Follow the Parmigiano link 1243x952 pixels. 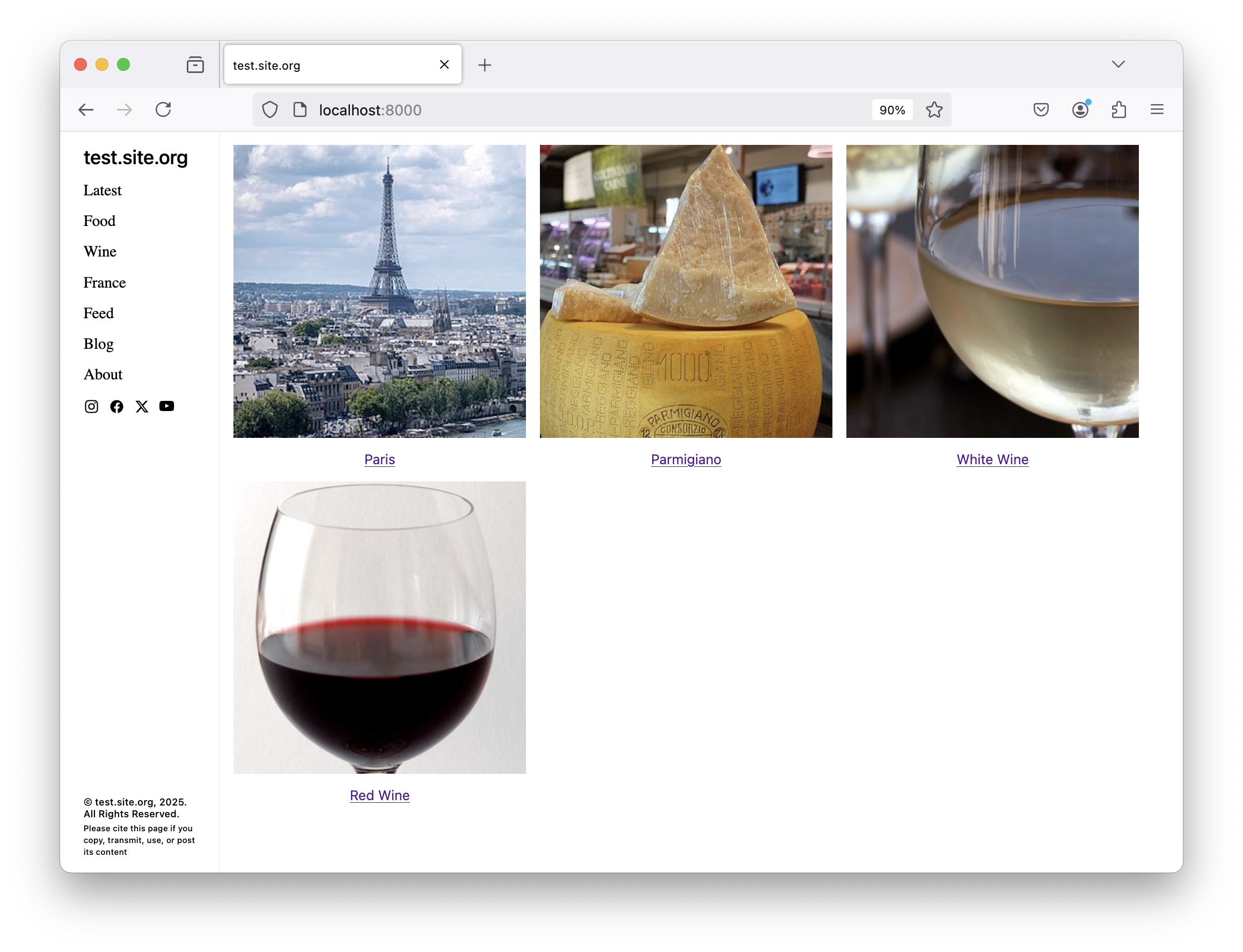686,459
